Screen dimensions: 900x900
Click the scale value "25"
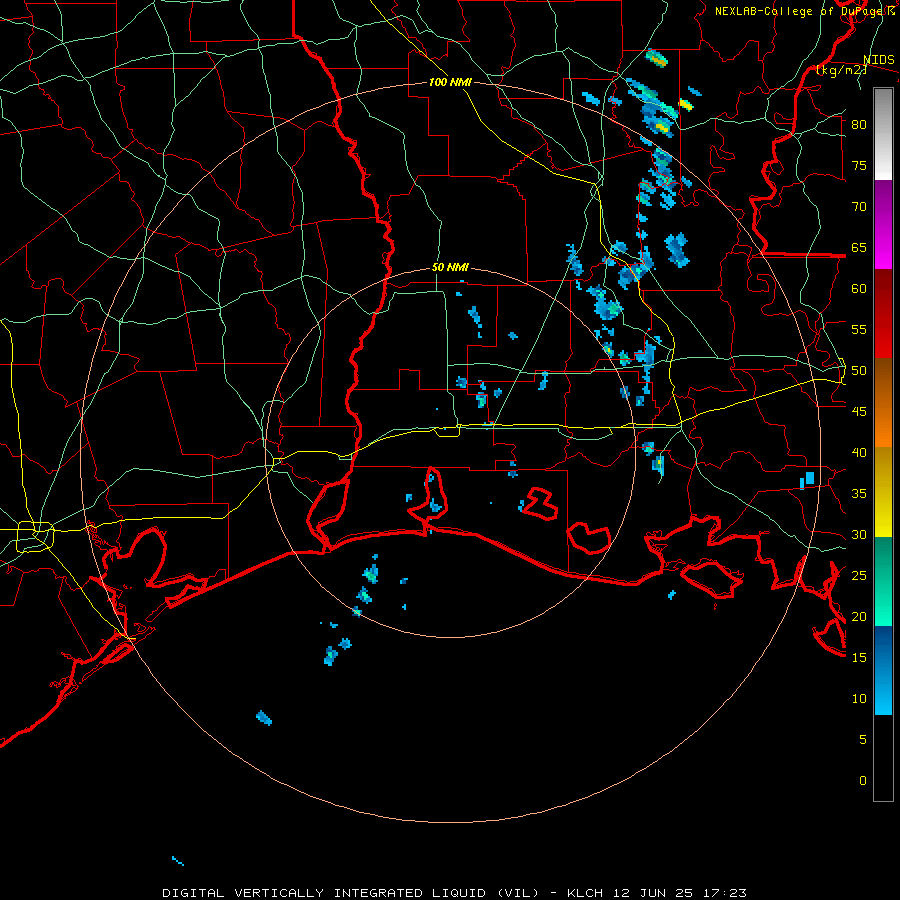(x=859, y=576)
